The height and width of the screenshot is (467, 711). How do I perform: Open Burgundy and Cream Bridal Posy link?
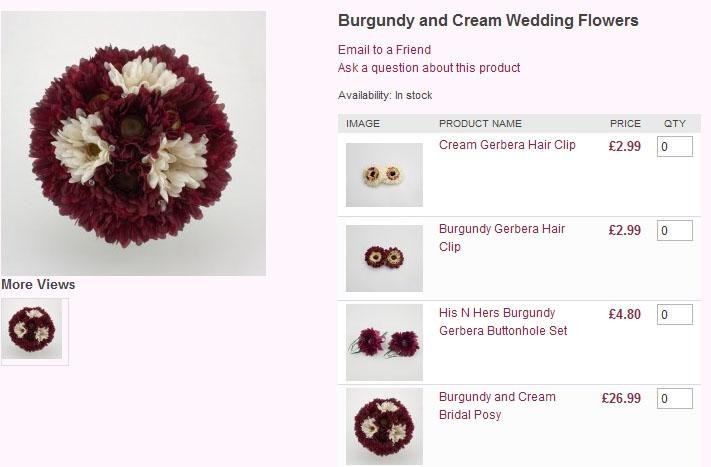(497, 406)
